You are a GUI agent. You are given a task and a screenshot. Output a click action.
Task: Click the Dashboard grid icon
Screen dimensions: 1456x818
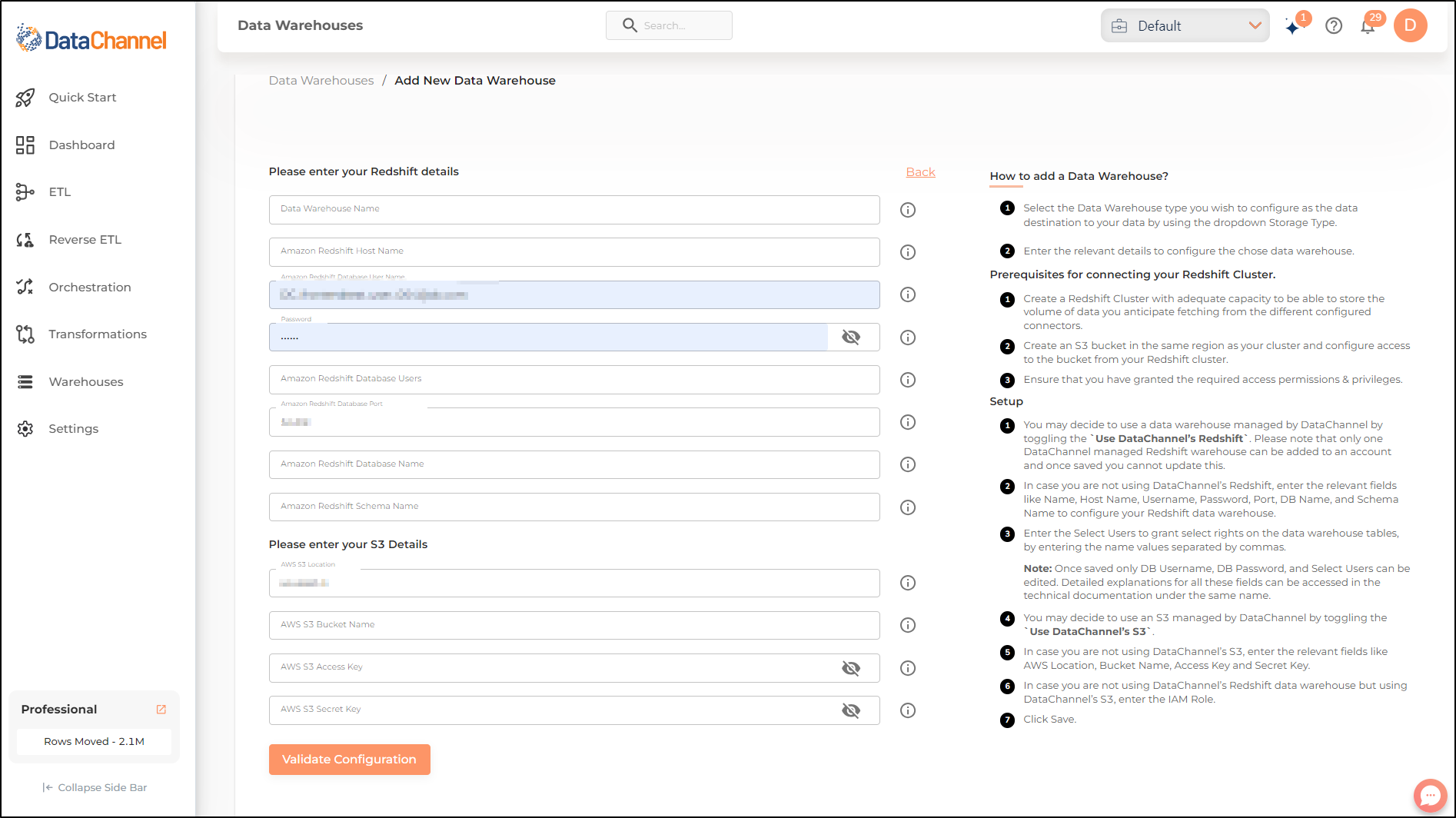point(25,145)
